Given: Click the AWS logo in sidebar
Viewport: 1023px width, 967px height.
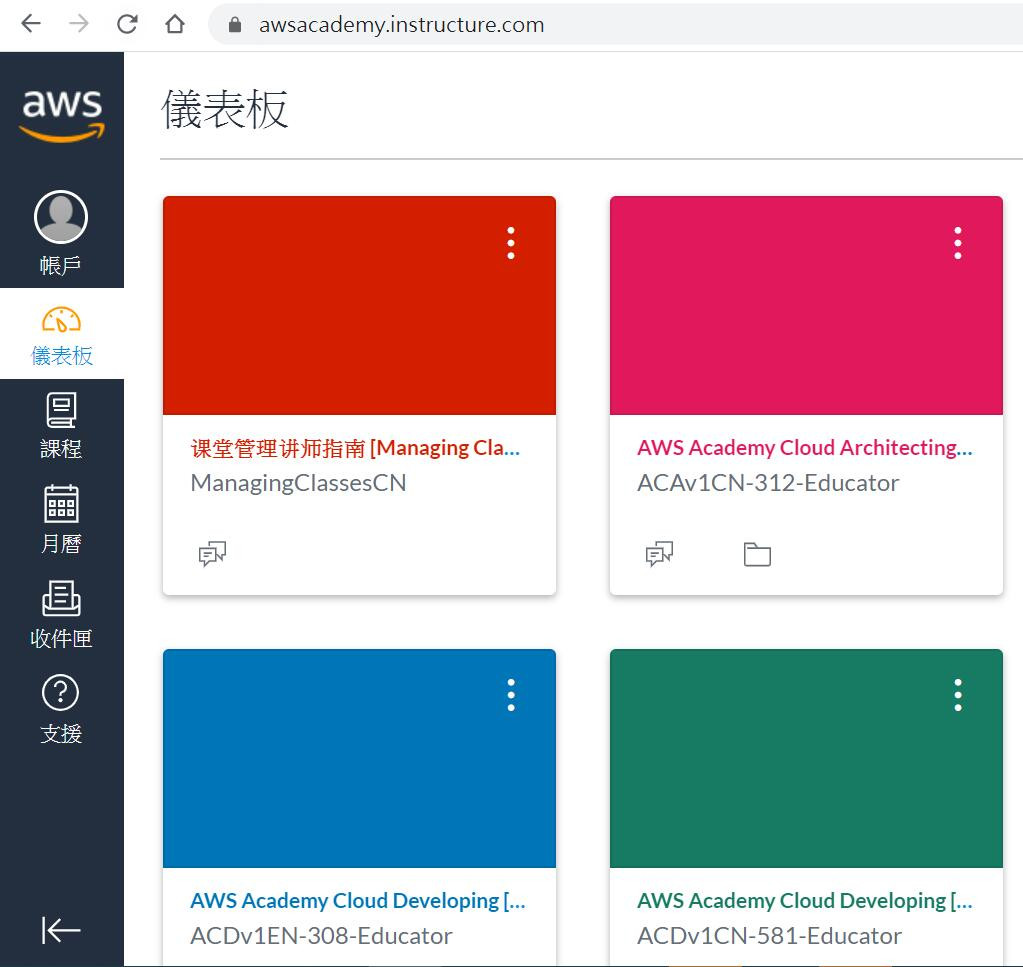Looking at the screenshot, I should (62, 115).
